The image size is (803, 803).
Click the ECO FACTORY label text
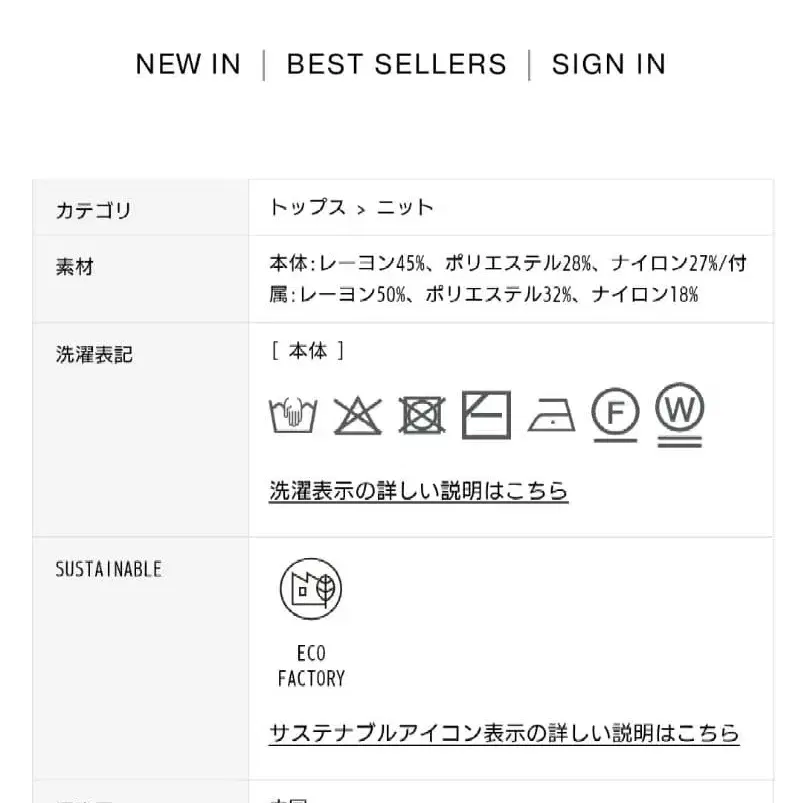pos(311,666)
